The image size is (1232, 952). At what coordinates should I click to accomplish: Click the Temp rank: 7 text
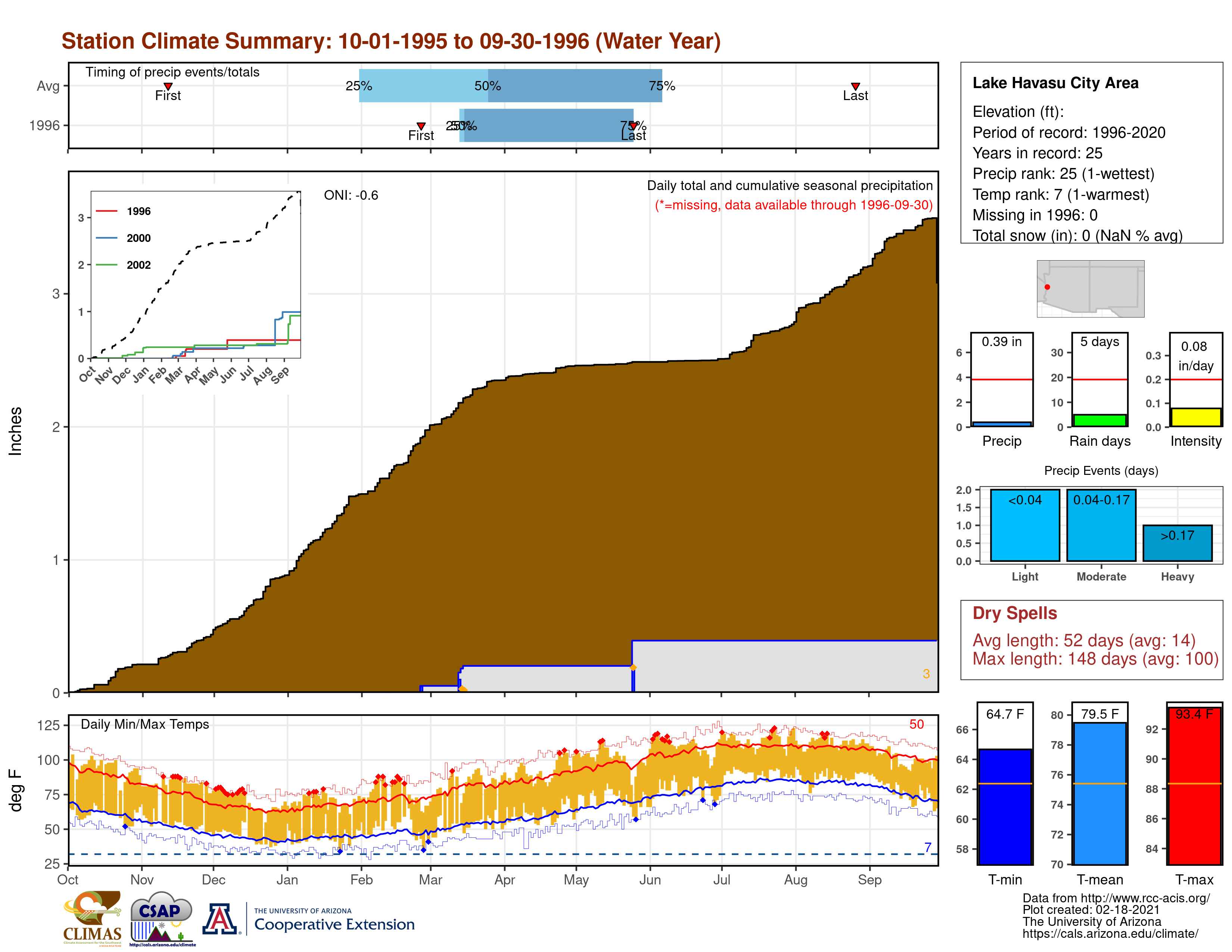click(1061, 195)
